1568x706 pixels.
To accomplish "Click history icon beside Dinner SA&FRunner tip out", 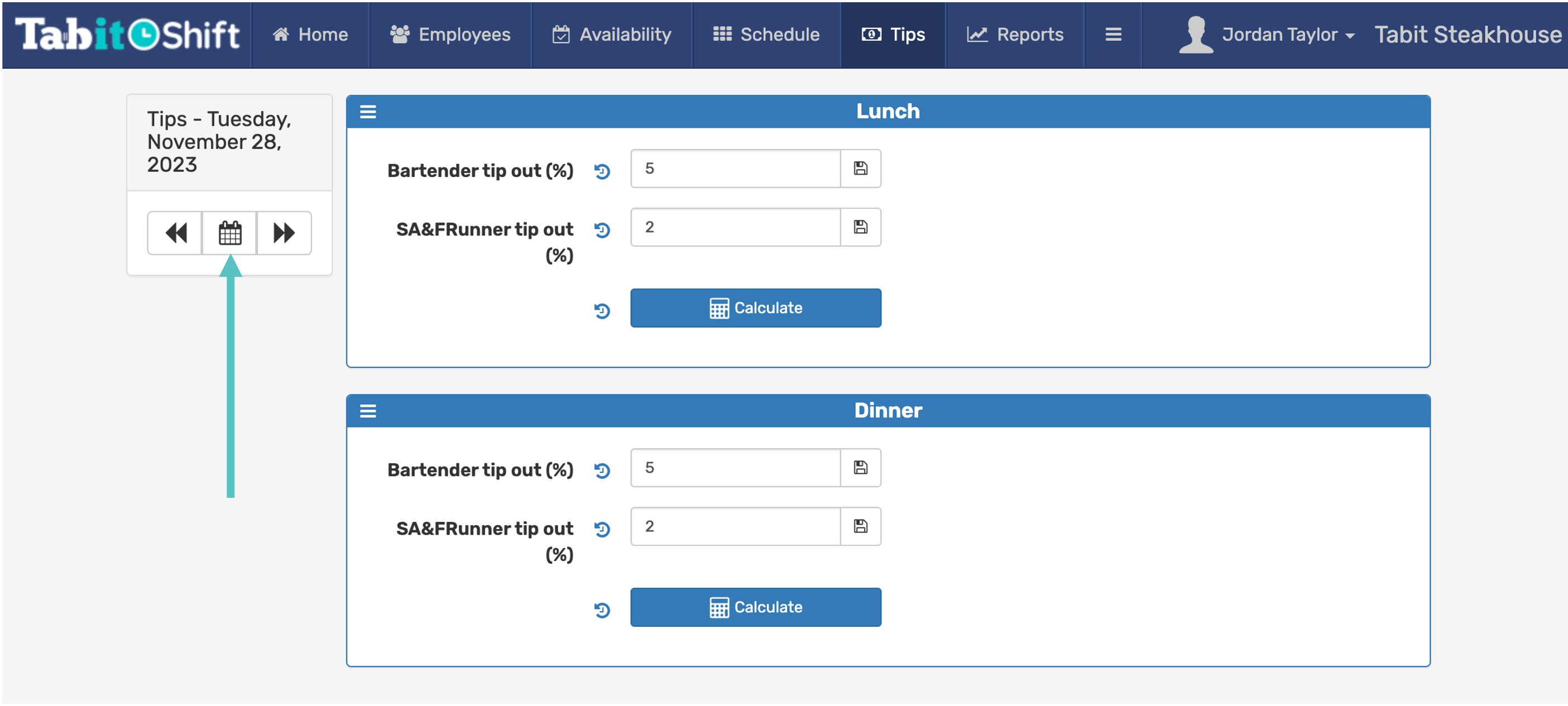I will tap(602, 530).
